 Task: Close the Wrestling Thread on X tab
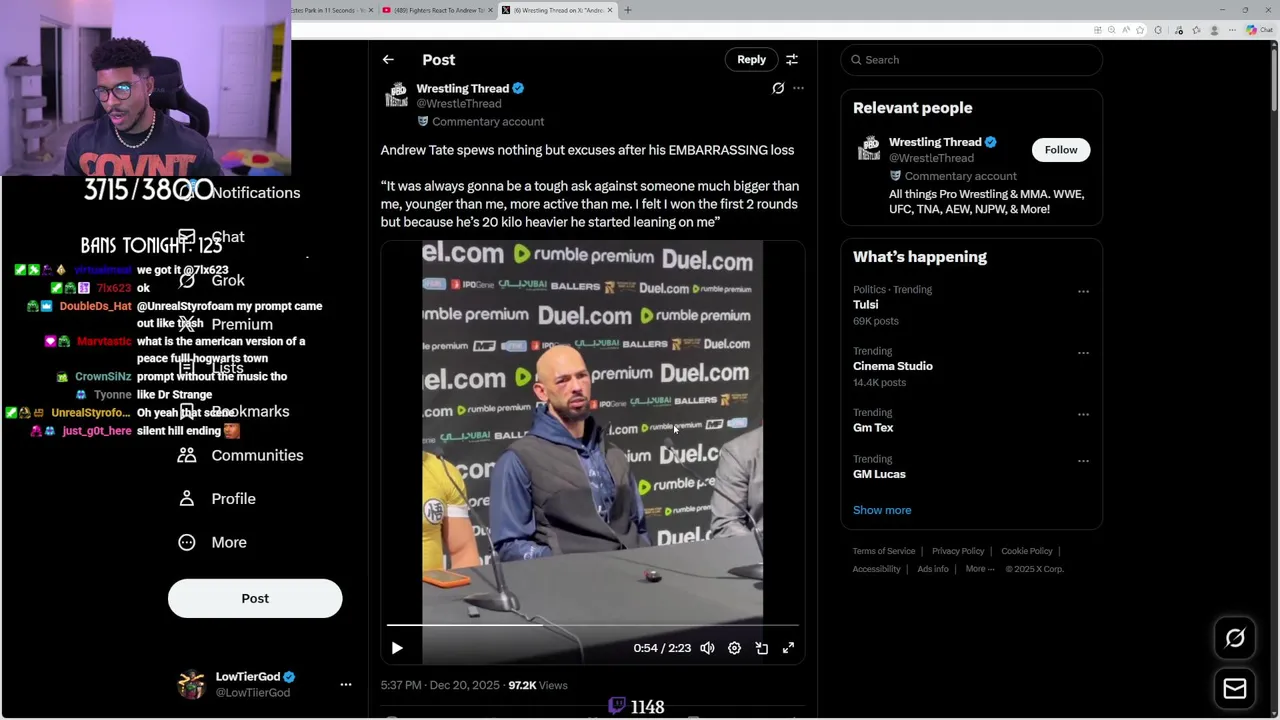point(610,10)
